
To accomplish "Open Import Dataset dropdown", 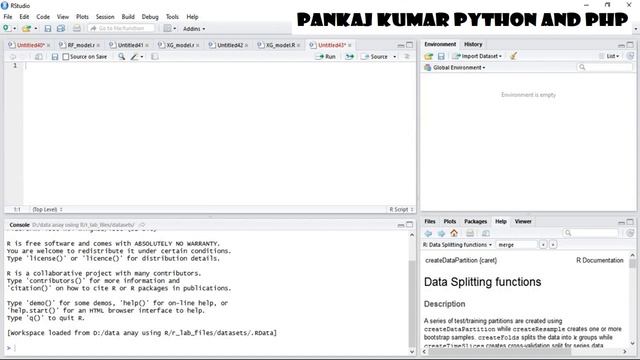I will (x=478, y=56).
